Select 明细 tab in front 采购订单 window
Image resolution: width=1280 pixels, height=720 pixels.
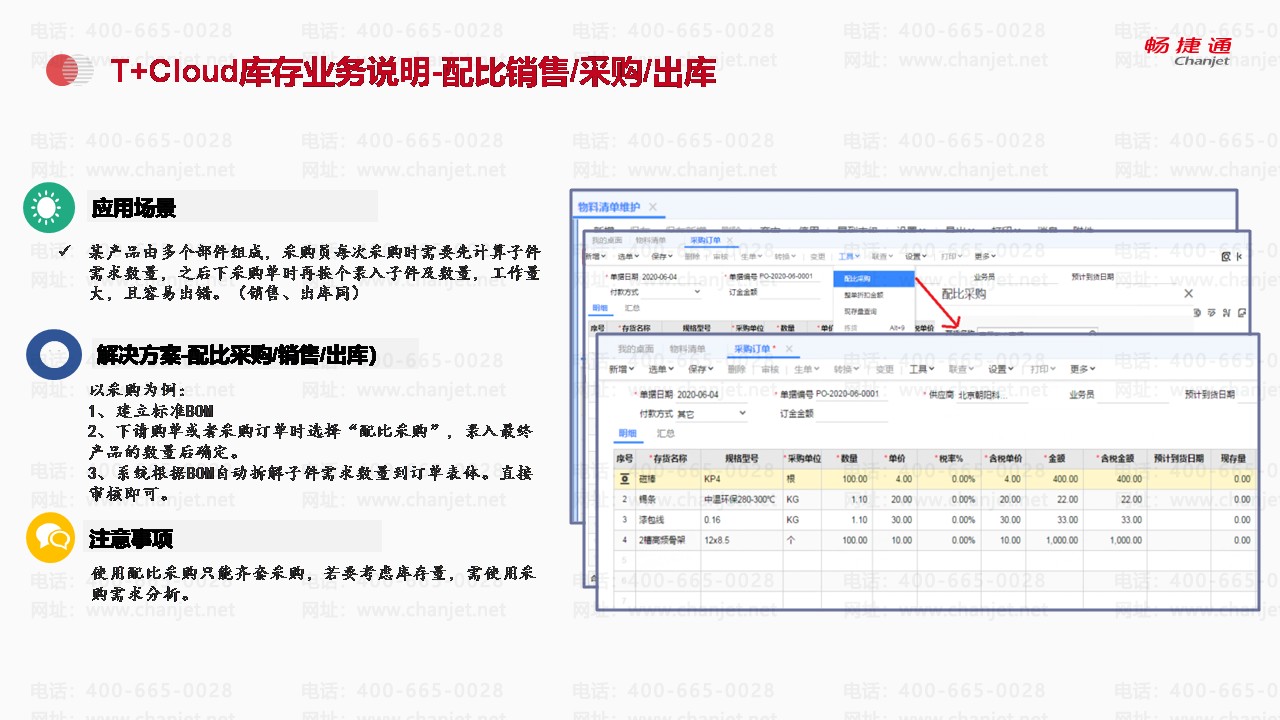pyautogui.click(x=627, y=434)
